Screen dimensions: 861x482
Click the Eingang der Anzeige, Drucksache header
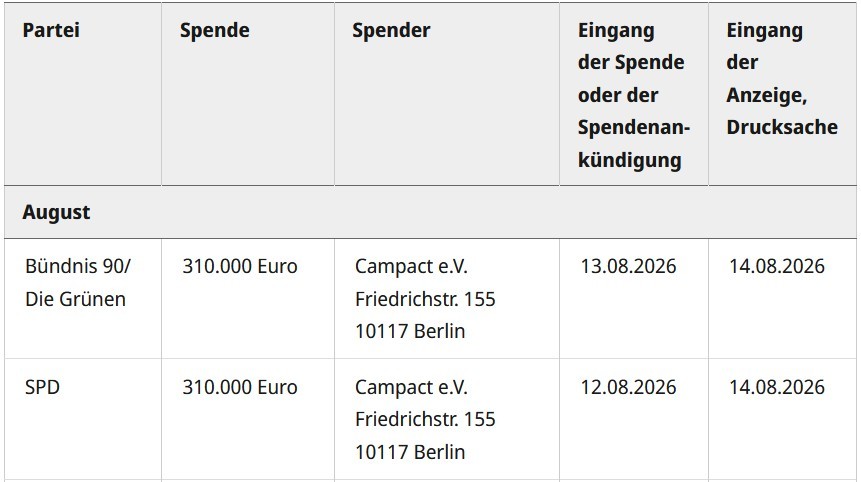coord(782,79)
